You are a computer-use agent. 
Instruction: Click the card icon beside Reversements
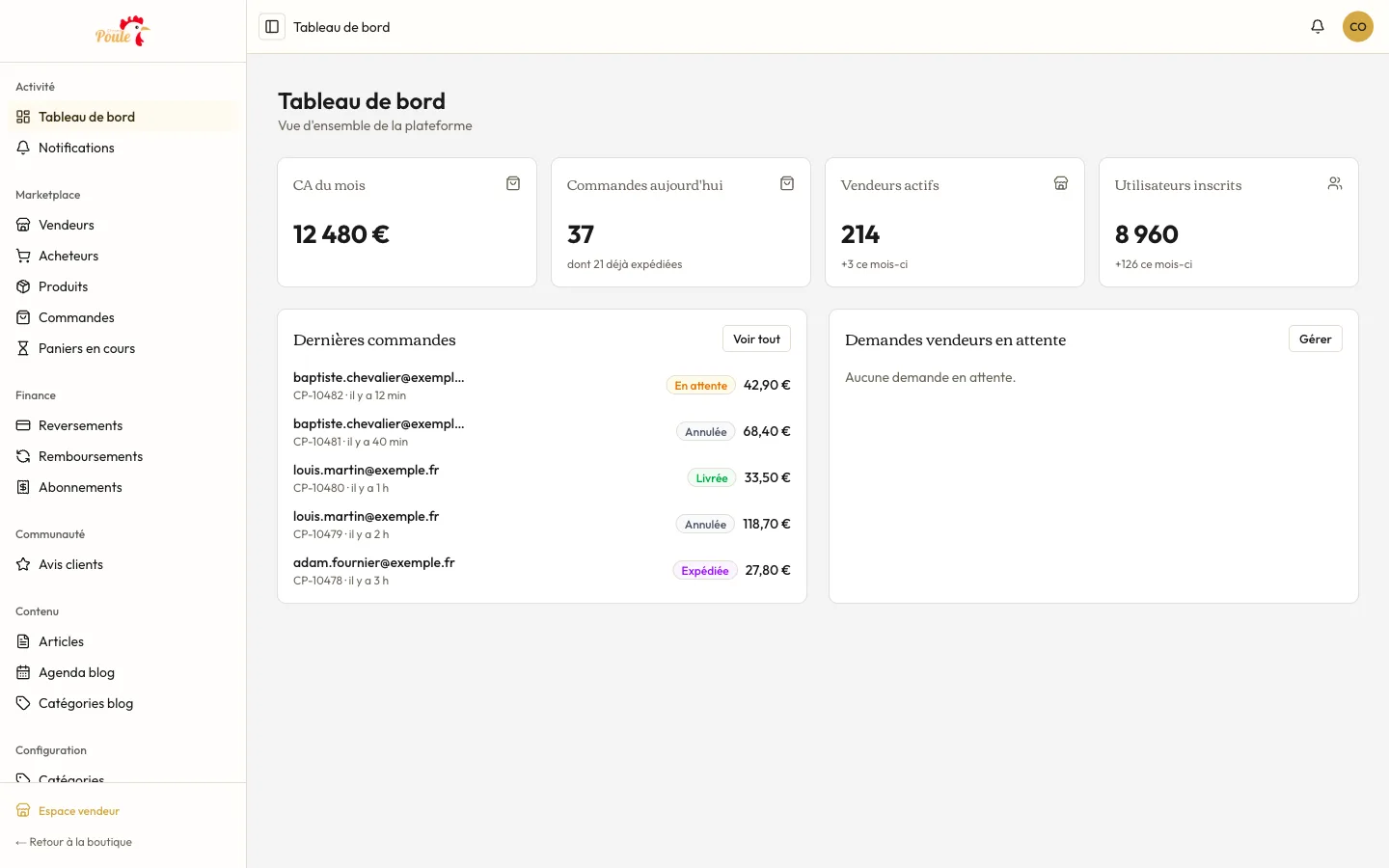23,425
